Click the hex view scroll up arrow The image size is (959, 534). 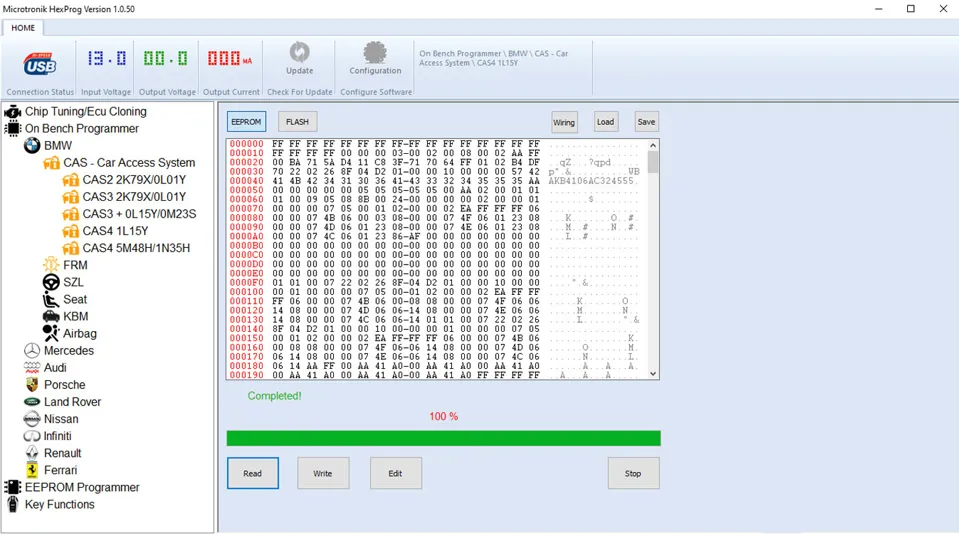point(653,146)
